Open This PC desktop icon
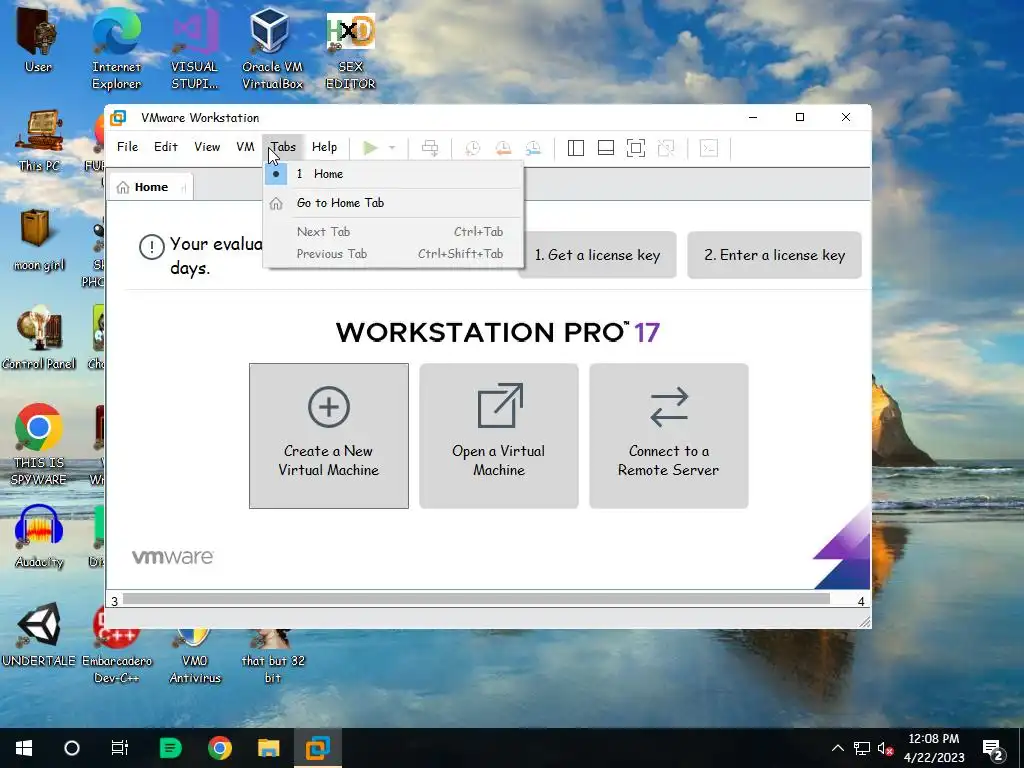This screenshot has height=768, width=1024. point(39,140)
